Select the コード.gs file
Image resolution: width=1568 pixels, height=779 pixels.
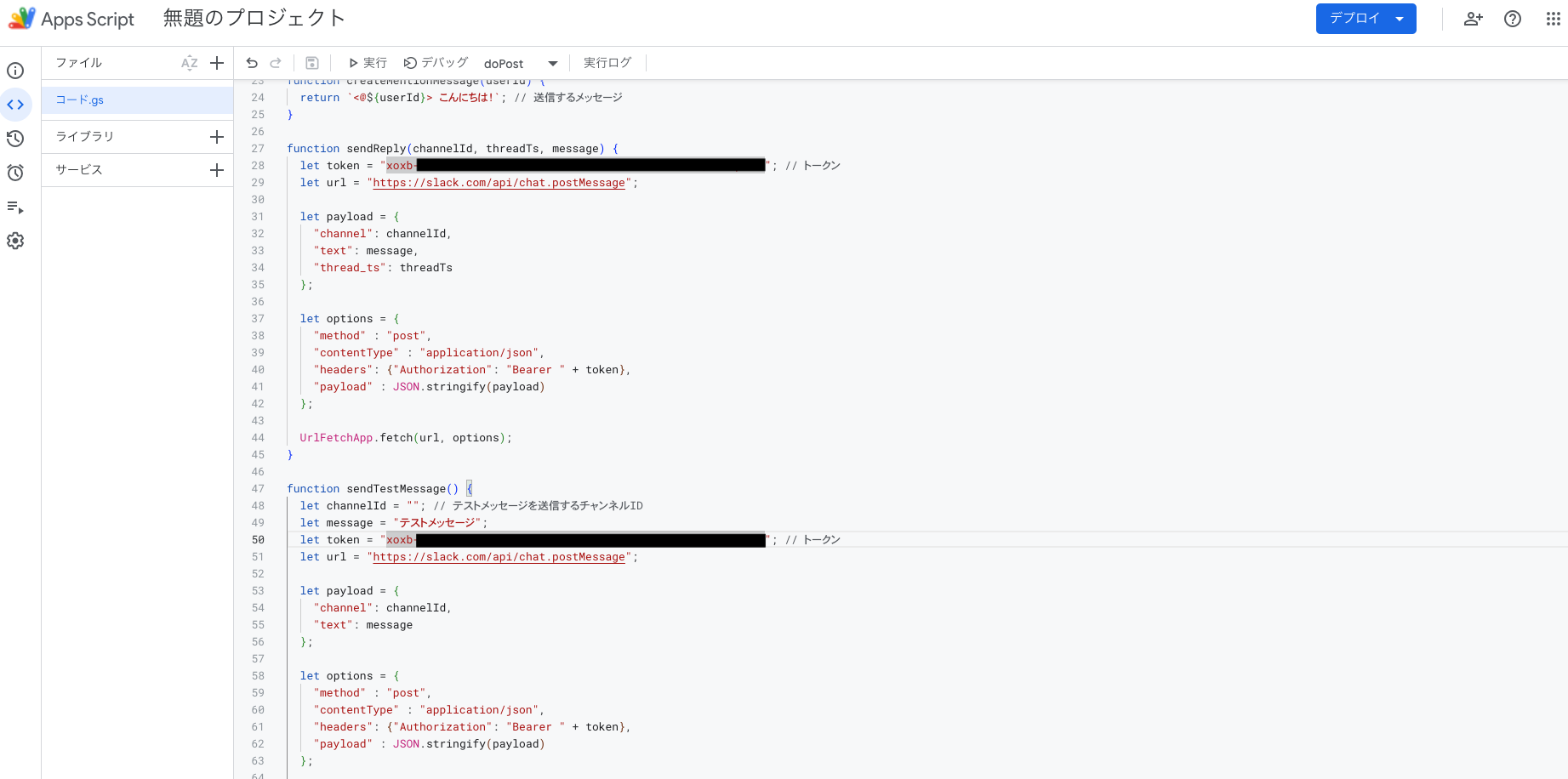[x=78, y=100]
